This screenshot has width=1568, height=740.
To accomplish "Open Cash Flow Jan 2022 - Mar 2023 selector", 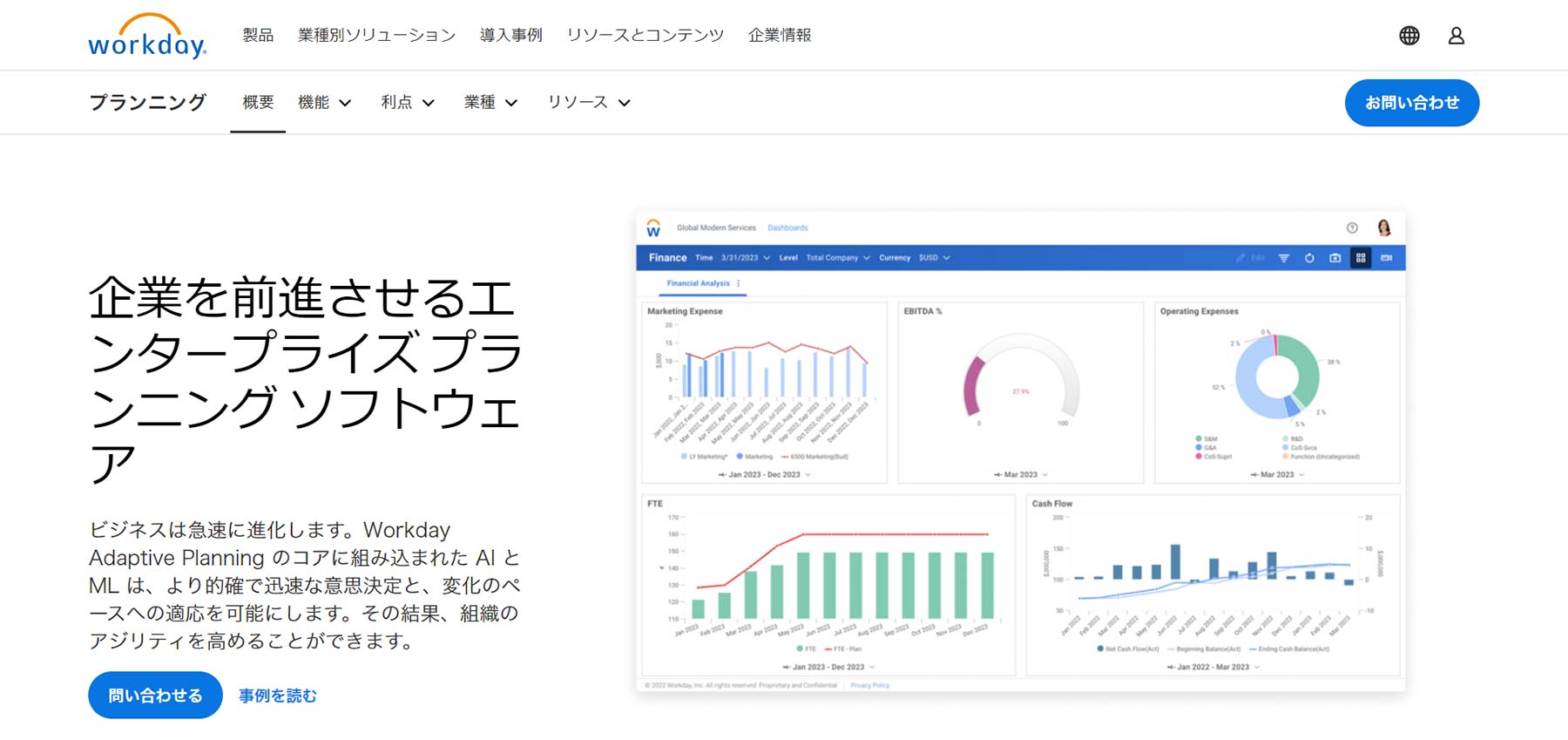I will tap(1213, 668).
